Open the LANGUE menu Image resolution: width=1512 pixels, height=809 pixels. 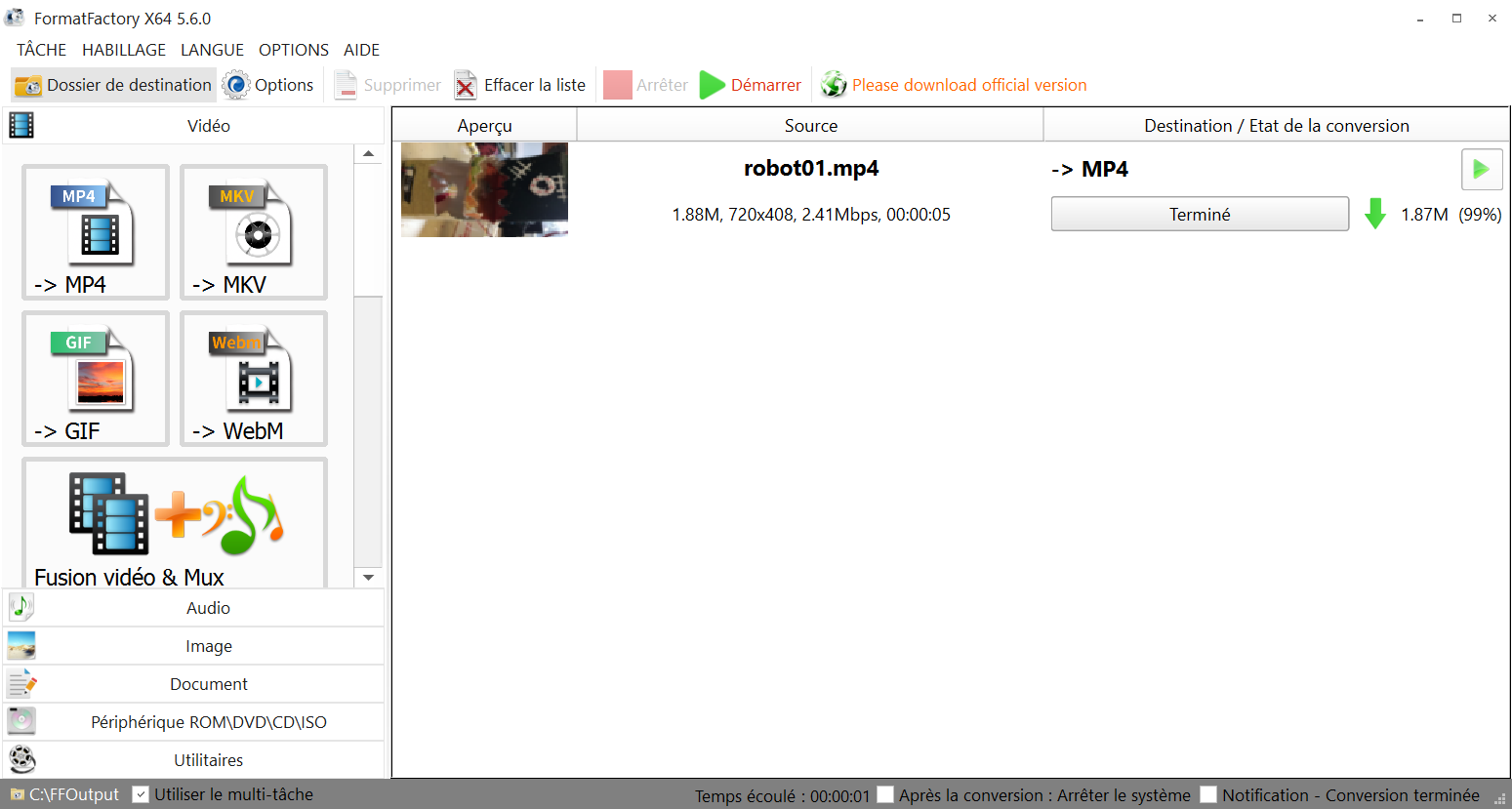(x=212, y=50)
